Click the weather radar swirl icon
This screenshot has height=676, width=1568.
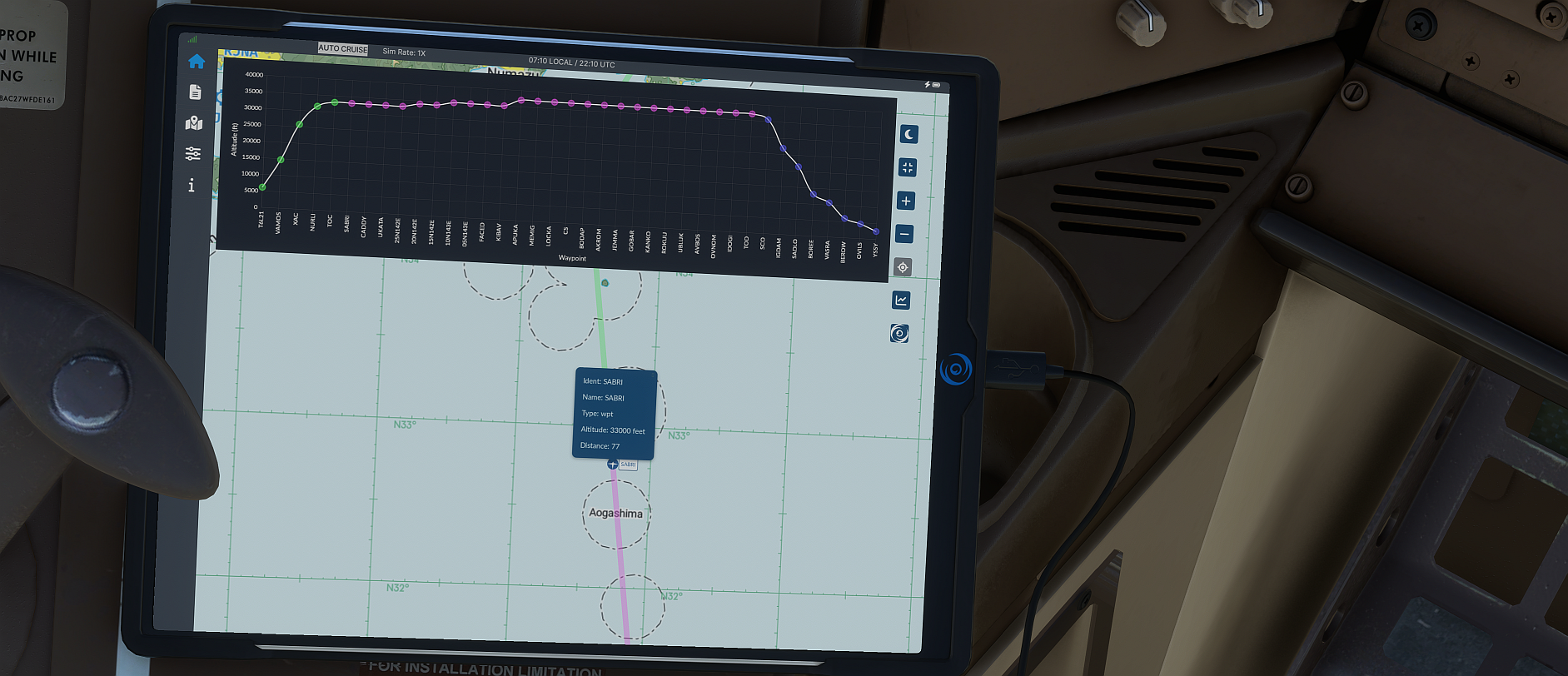899,334
